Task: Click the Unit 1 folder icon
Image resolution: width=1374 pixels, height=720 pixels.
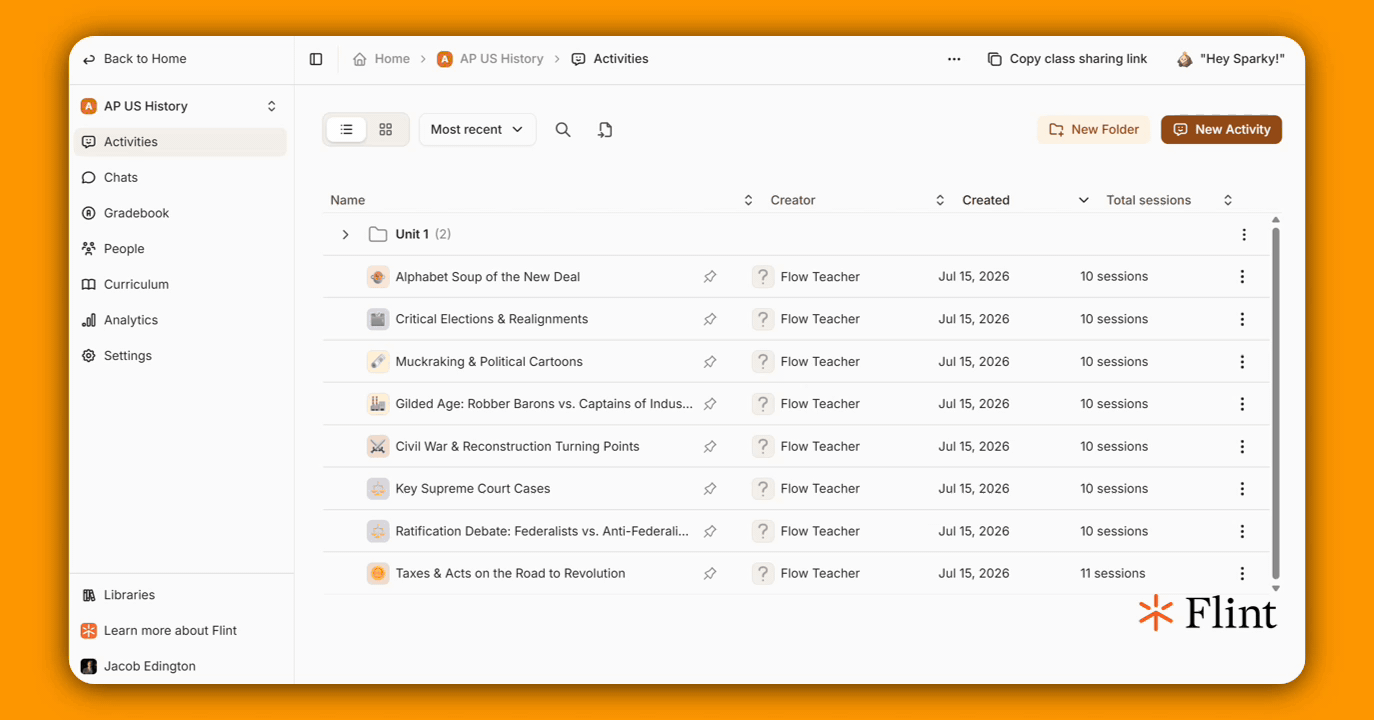Action: coord(377,234)
